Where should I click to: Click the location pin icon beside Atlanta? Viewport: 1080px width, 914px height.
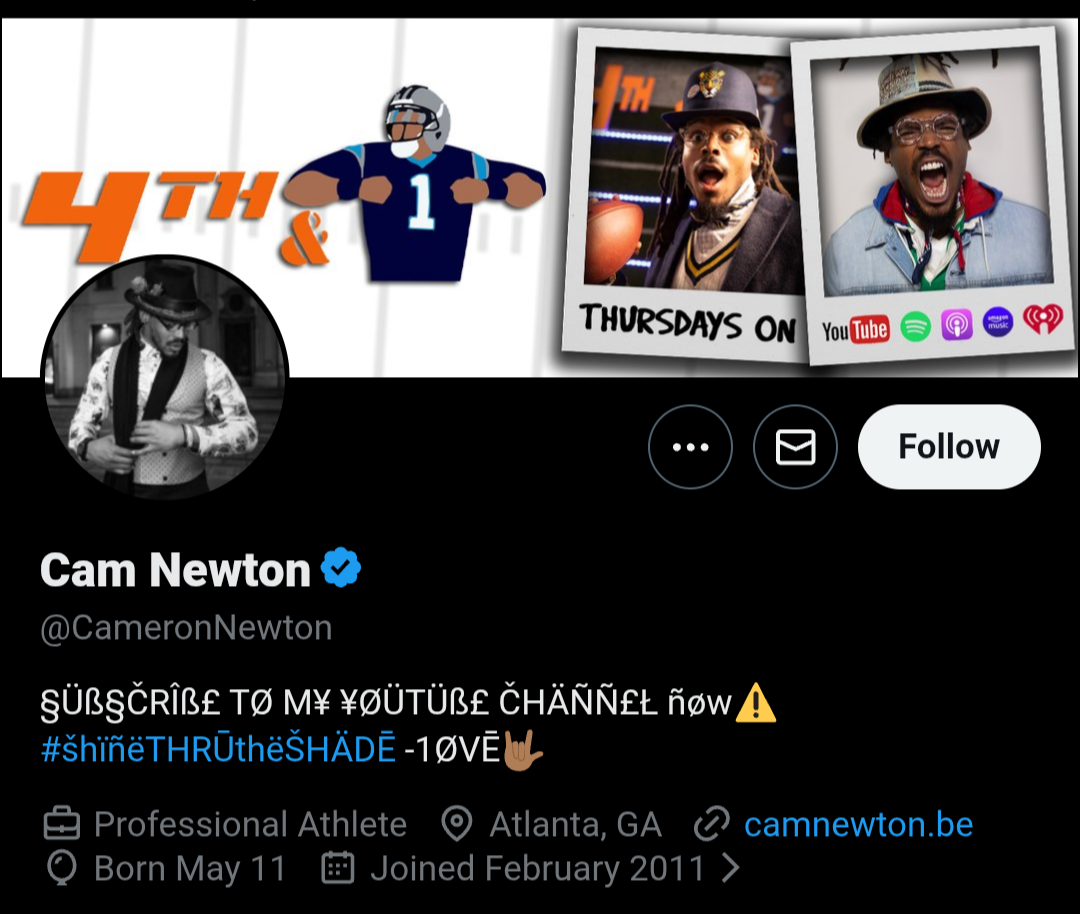coord(457,825)
